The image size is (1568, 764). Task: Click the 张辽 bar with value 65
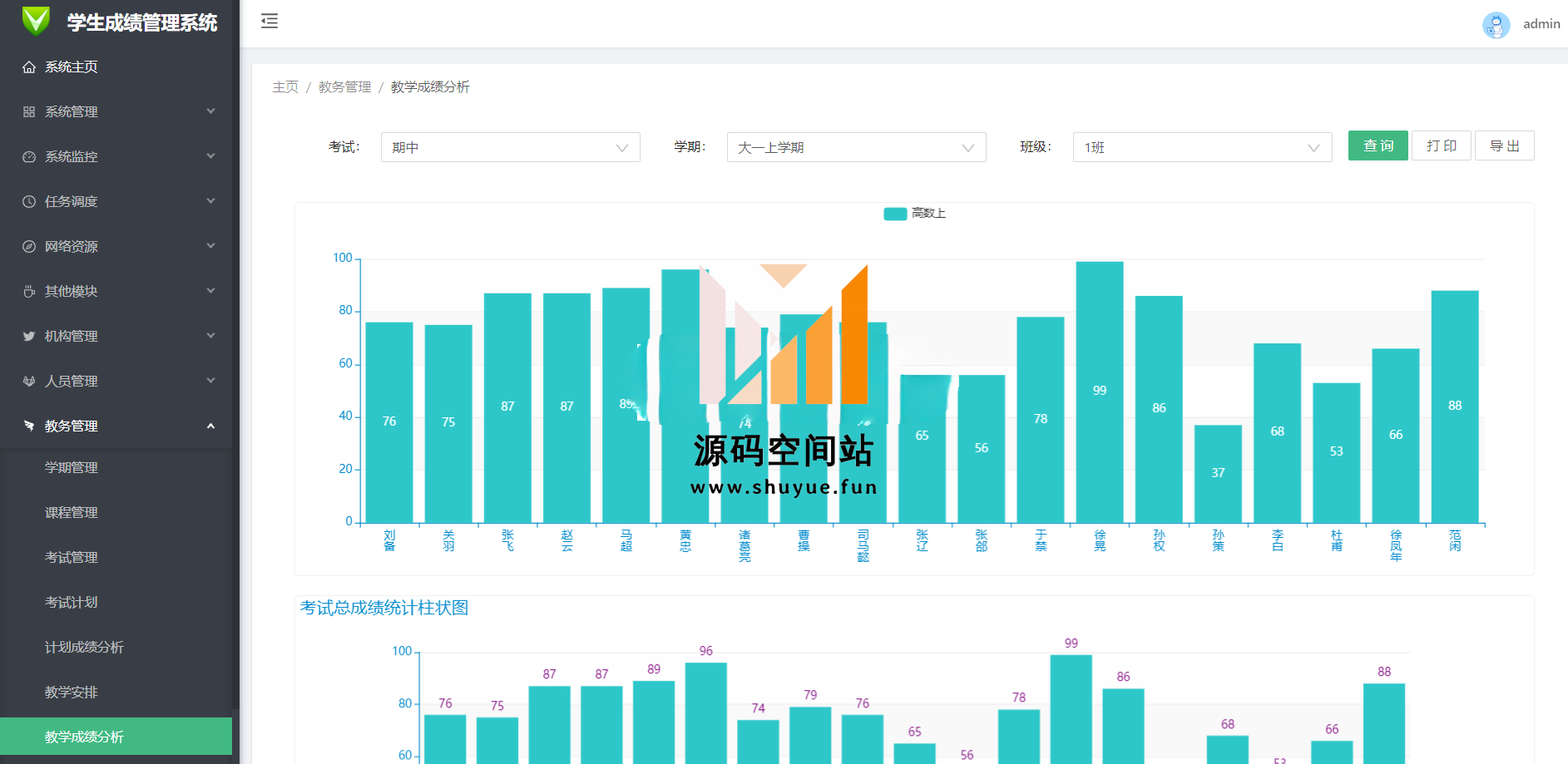pos(922,449)
